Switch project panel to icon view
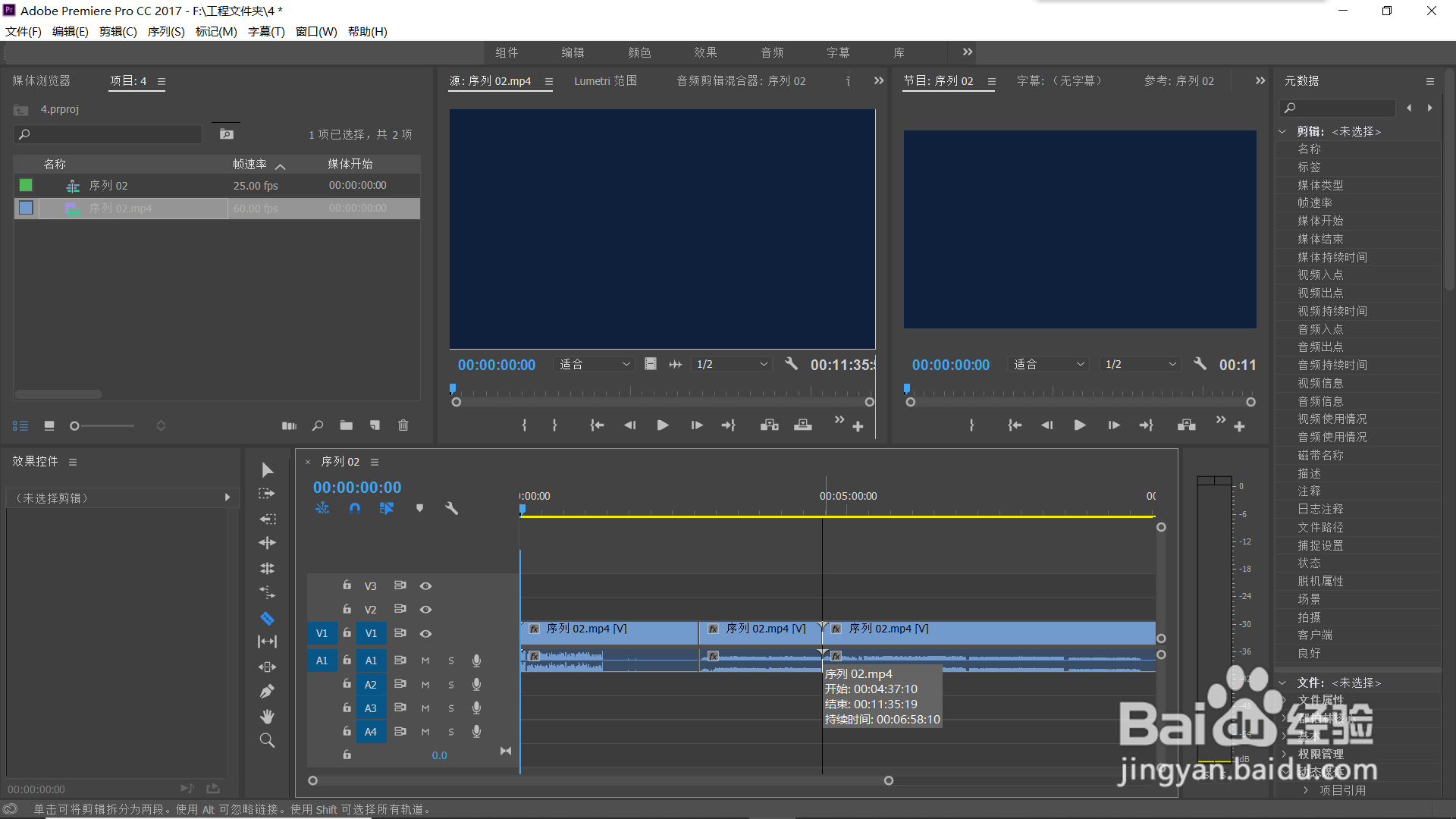 click(49, 426)
